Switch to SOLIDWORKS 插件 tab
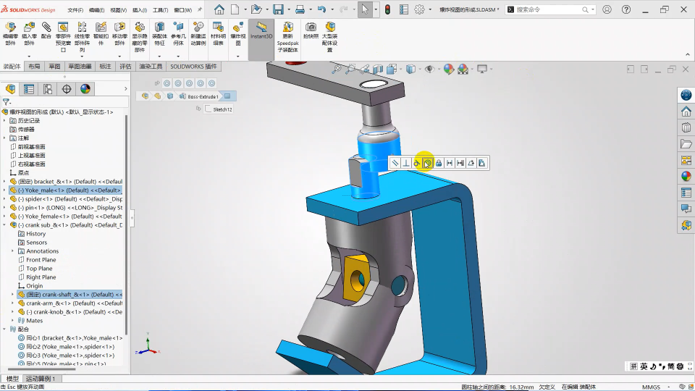695x391 pixels. click(x=194, y=66)
